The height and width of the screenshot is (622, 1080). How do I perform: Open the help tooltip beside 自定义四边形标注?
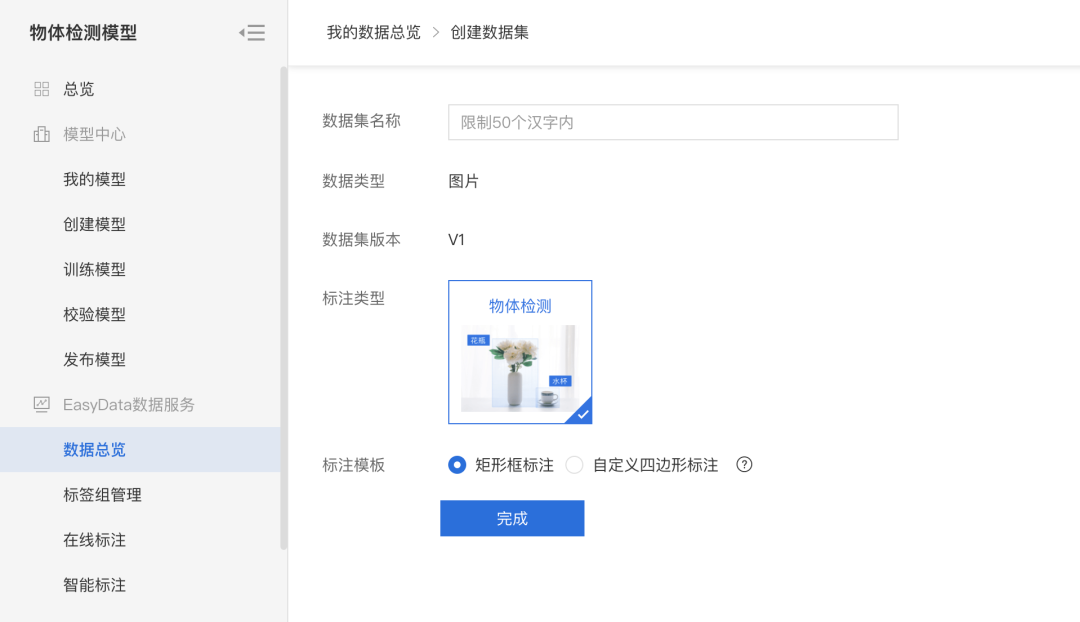[744, 464]
